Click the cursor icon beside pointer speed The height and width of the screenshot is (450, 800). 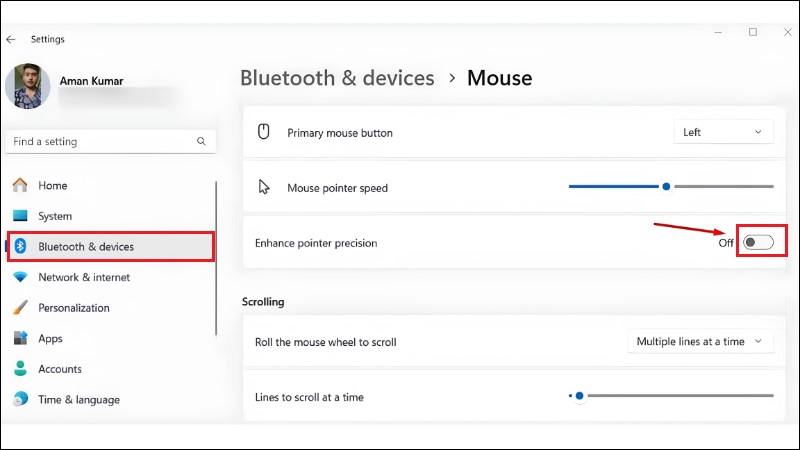point(264,187)
